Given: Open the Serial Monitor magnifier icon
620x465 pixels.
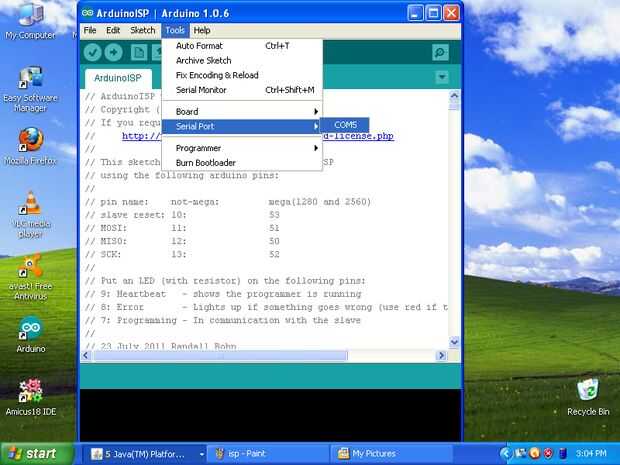Looking at the screenshot, I should click(x=440, y=52).
